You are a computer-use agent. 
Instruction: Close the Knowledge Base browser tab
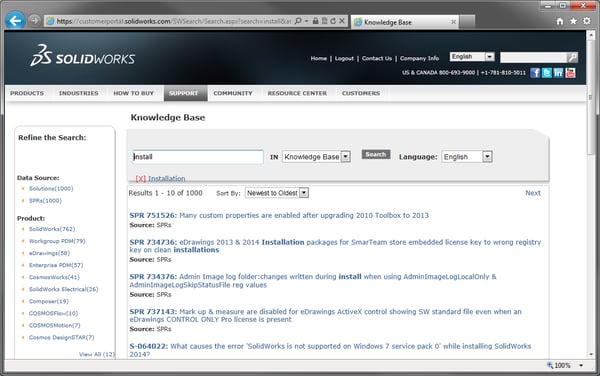(x=453, y=22)
